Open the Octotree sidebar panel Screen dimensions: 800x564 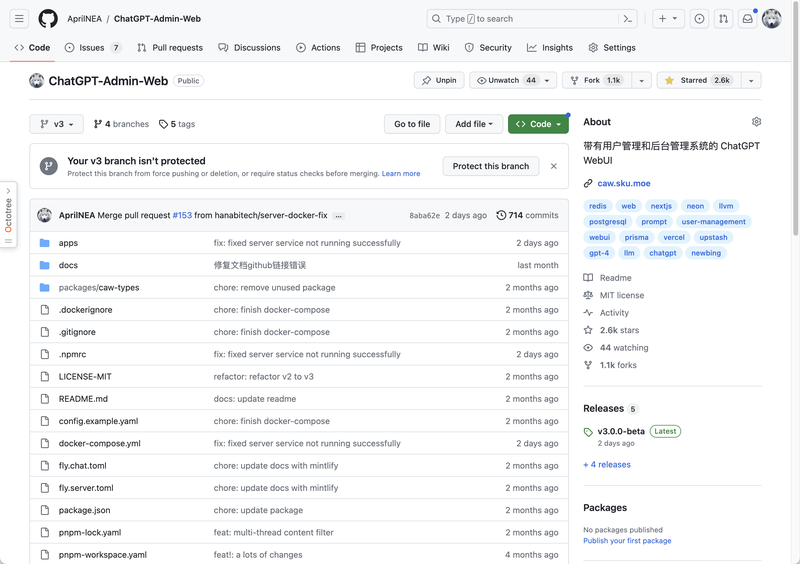click(8, 215)
